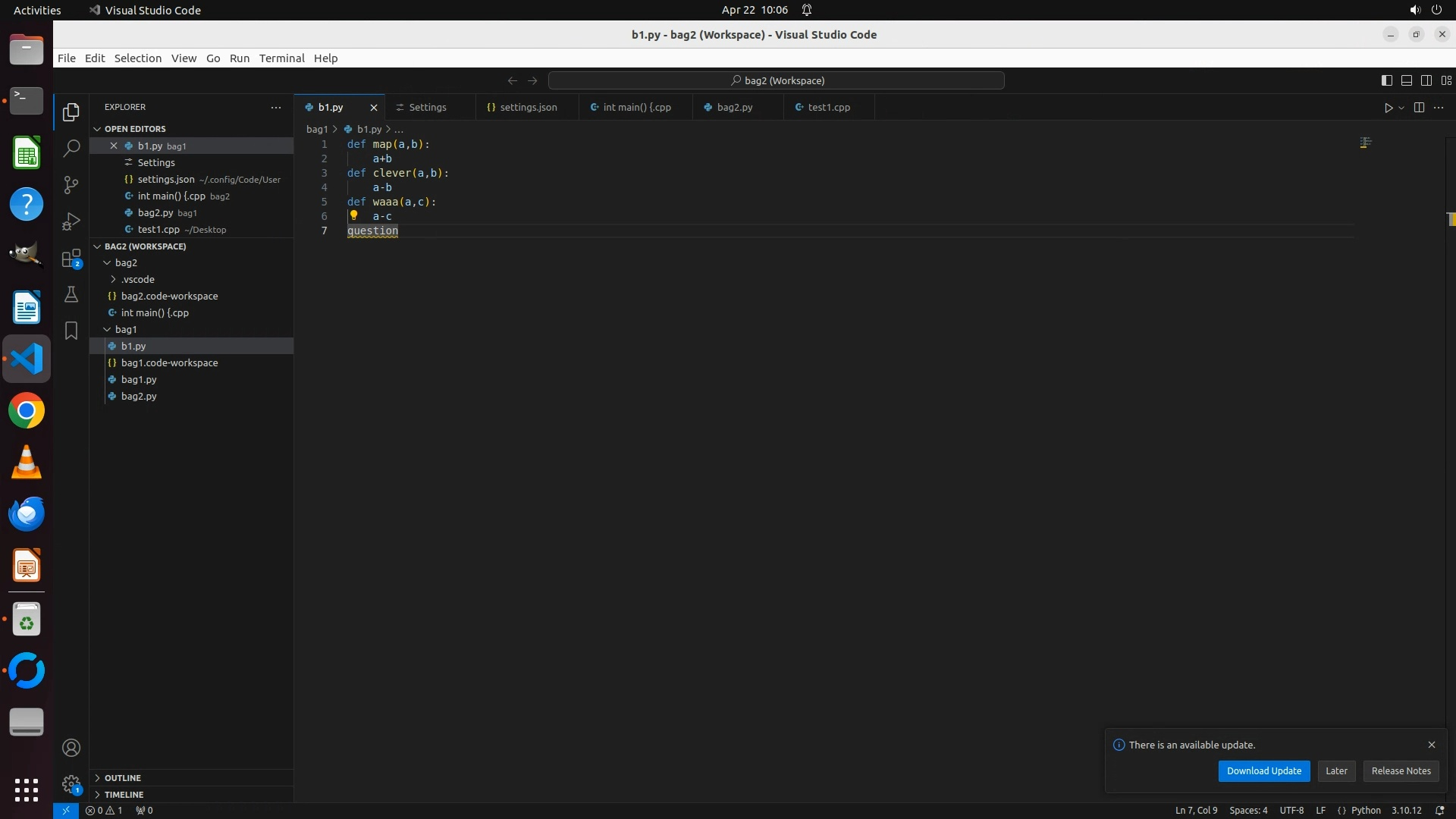Screen dimensions: 1456x819
Task: Click the Release Notes button
Action: (1401, 771)
